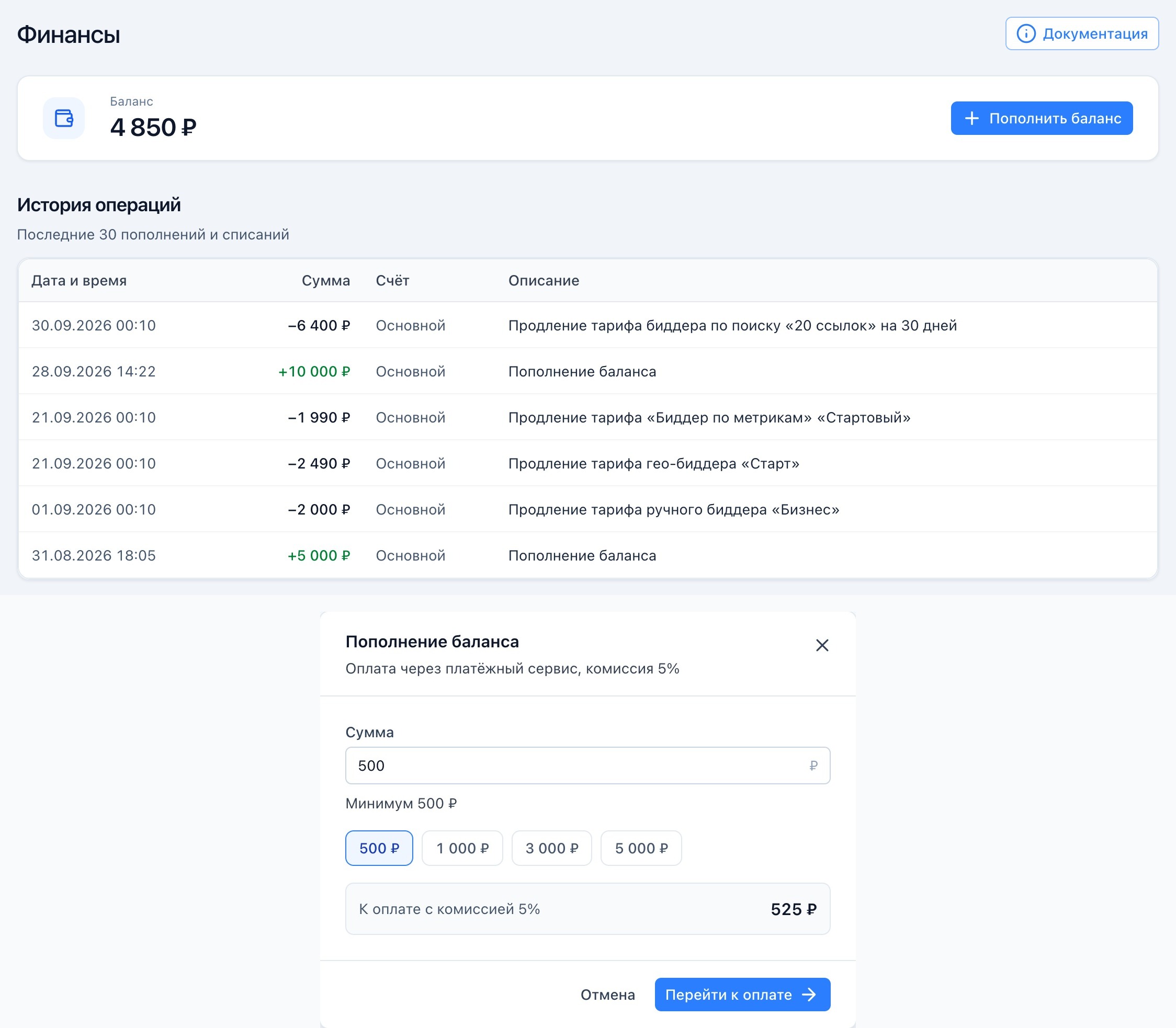Click the ручного биддера «Бизнес» description
Image resolution: width=1176 pixels, height=1028 pixels.
click(x=674, y=509)
